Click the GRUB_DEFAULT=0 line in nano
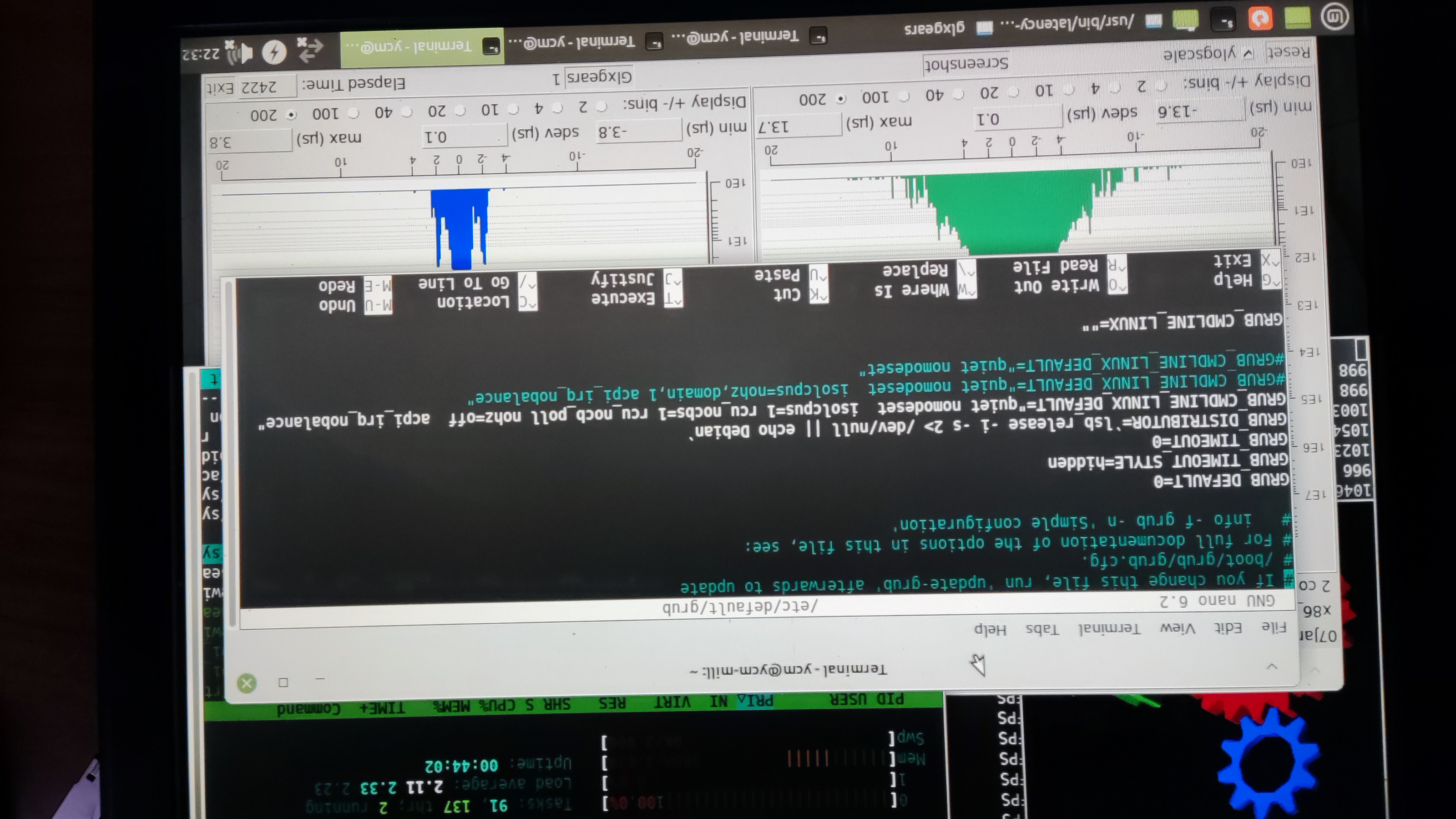This screenshot has width=1456, height=819. click(x=1221, y=480)
